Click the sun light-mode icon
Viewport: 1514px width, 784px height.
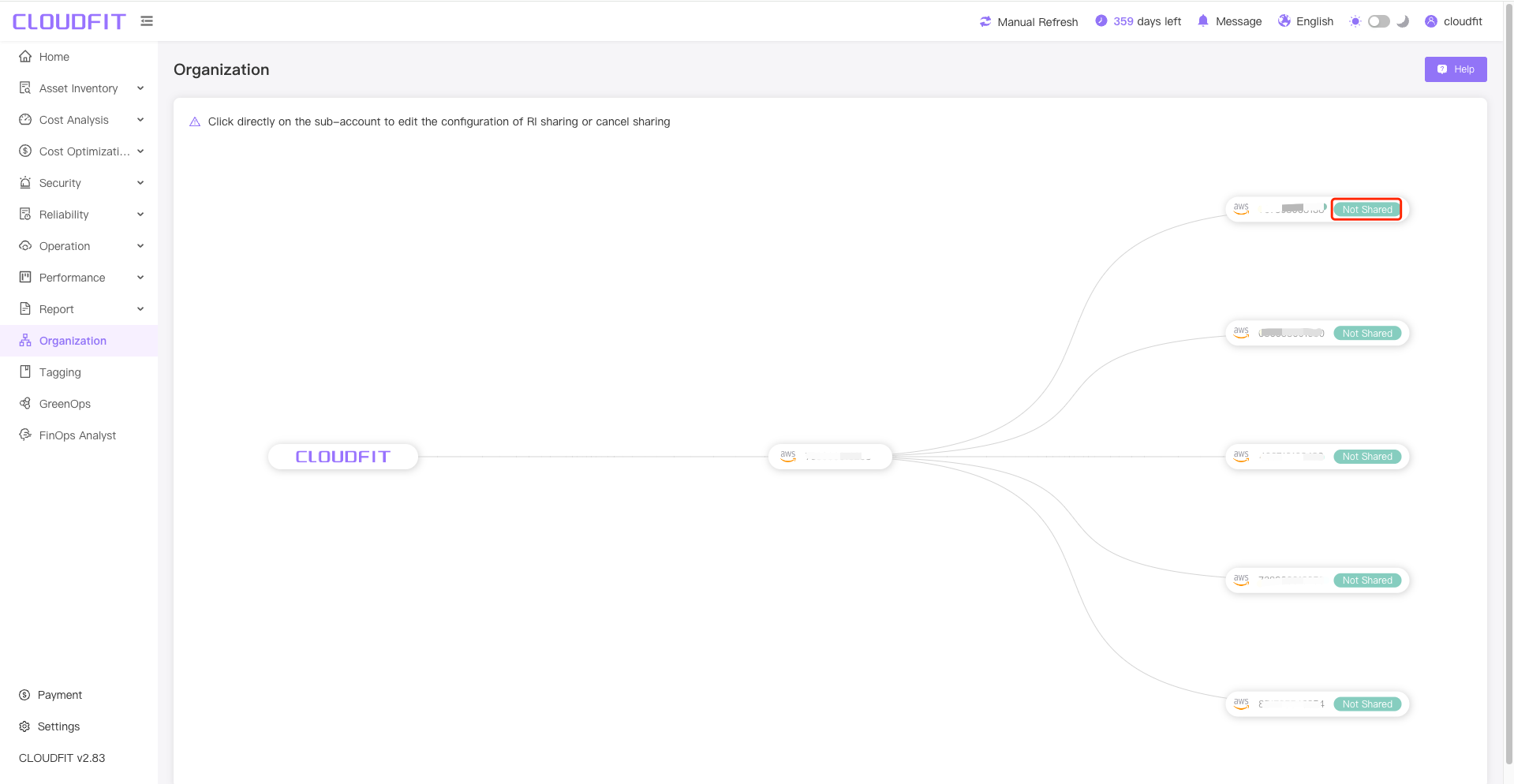click(x=1355, y=21)
